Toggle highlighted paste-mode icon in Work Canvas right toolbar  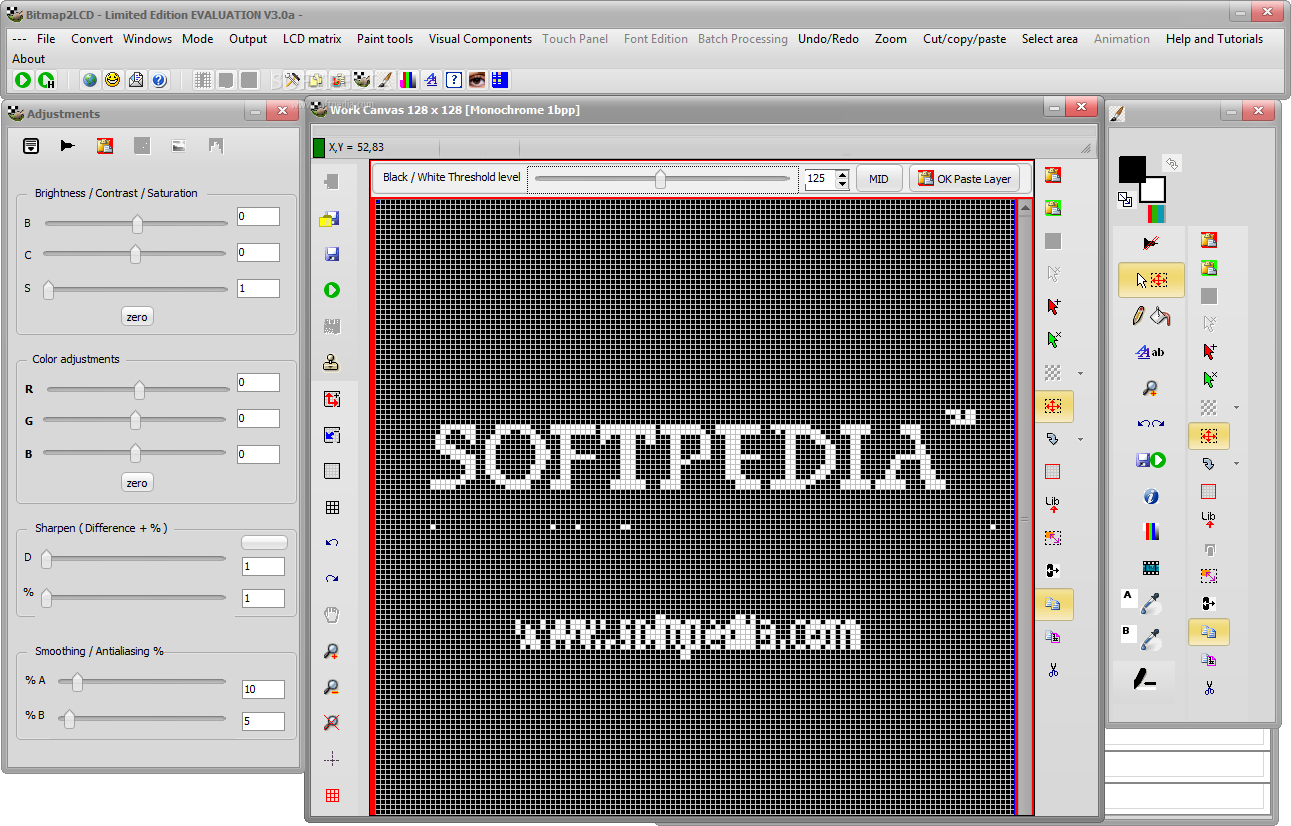tap(1054, 604)
